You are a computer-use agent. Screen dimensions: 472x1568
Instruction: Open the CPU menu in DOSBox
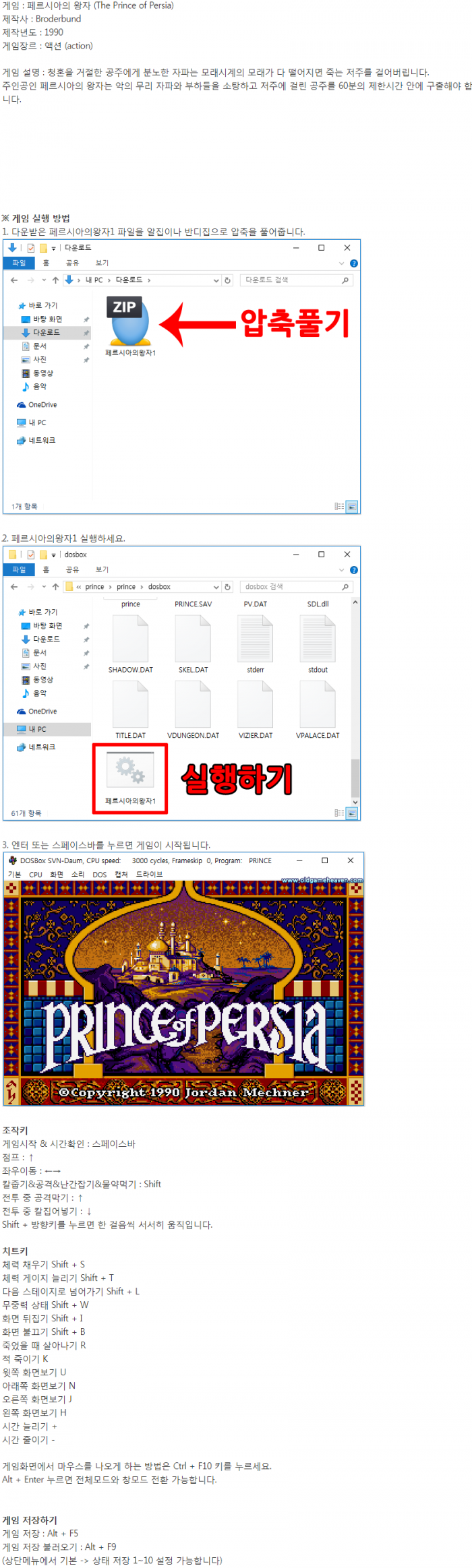36,875
